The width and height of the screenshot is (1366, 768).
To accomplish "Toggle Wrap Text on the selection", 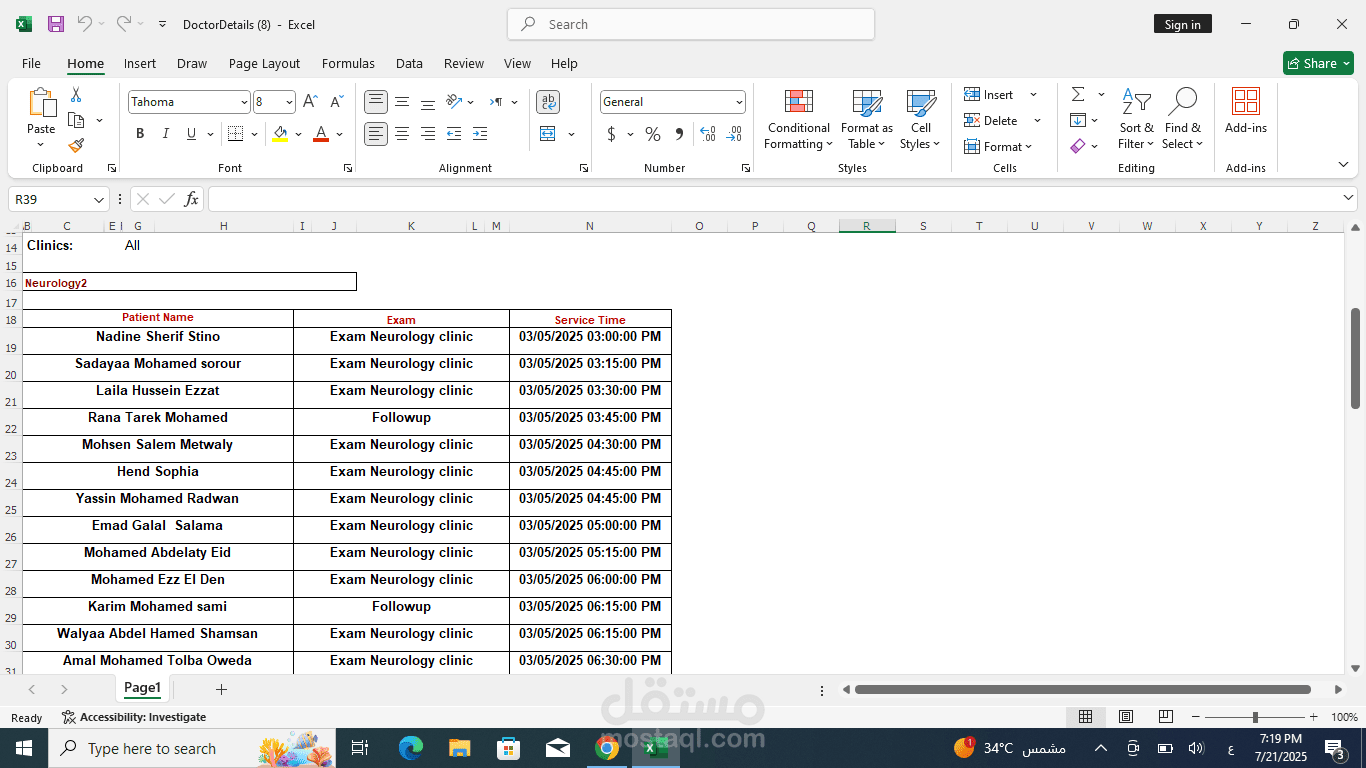I will point(547,101).
